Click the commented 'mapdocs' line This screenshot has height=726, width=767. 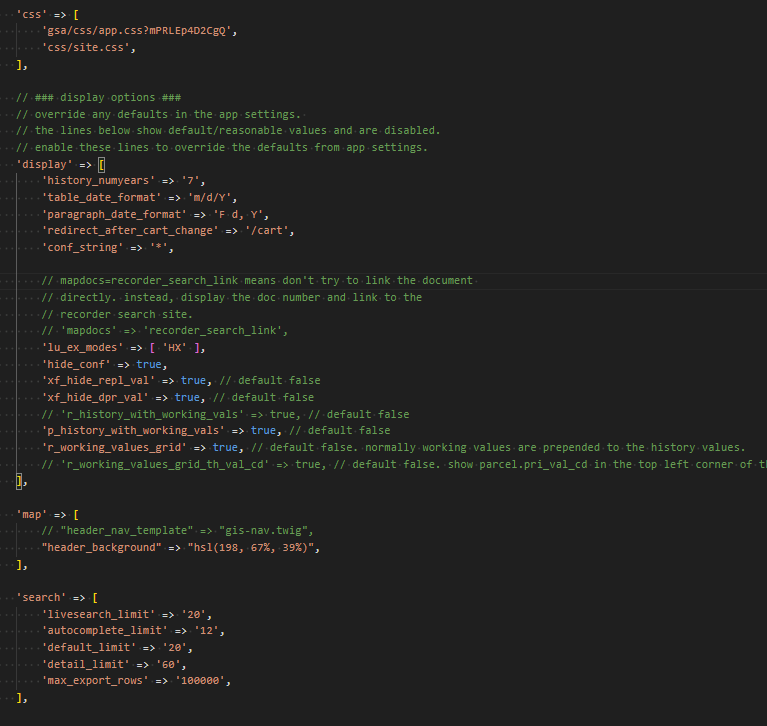pyautogui.click(x=165, y=331)
